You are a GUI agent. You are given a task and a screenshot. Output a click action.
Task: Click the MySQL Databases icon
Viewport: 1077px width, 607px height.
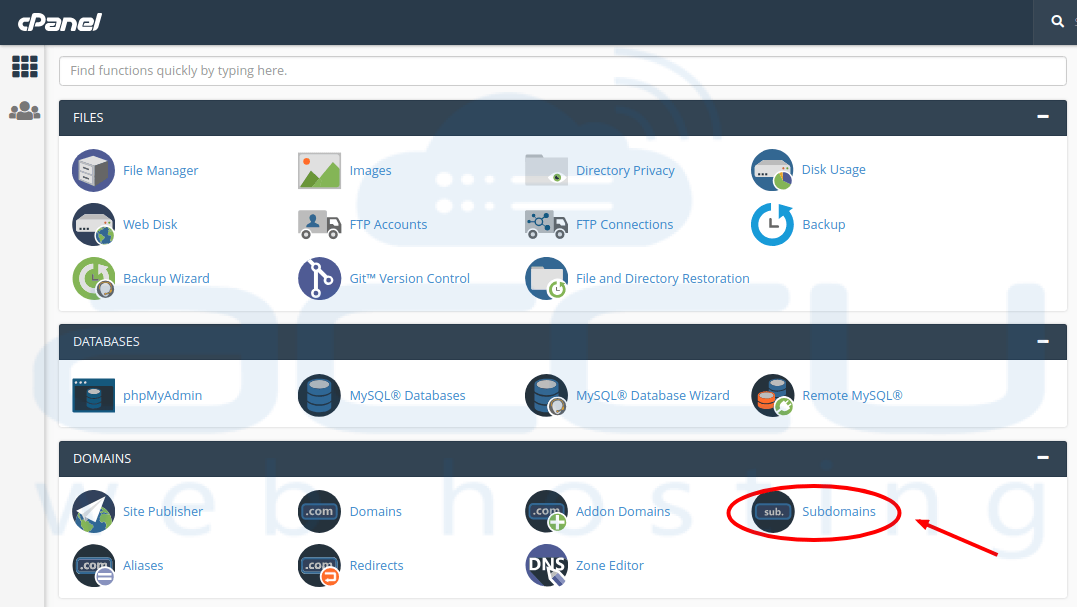pos(319,396)
